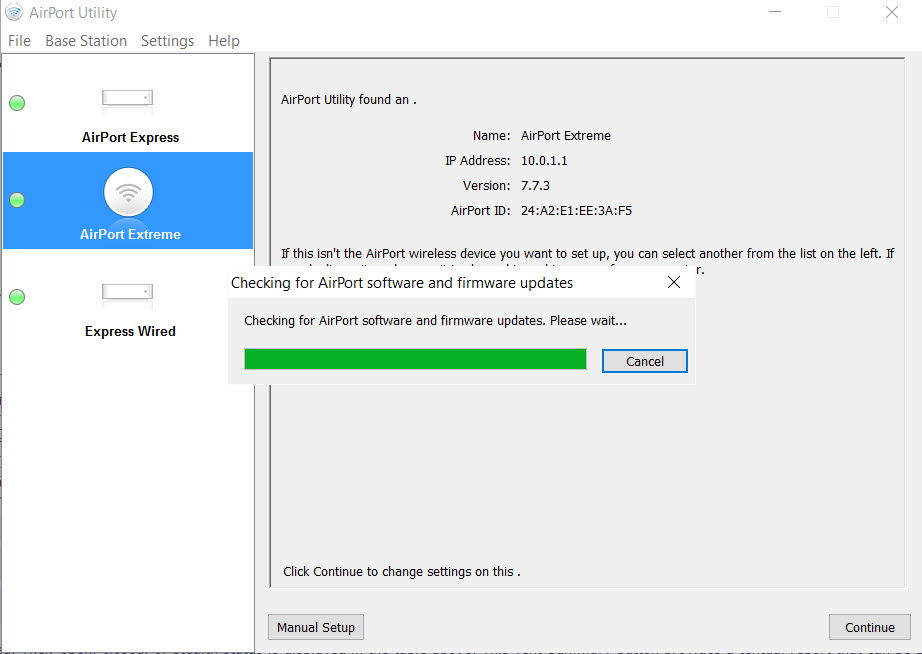The height and width of the screenshot is (654, 922).
Task: Click green status light beside AirPort Express
Action: pyautogui.click(x=17, y=103)
